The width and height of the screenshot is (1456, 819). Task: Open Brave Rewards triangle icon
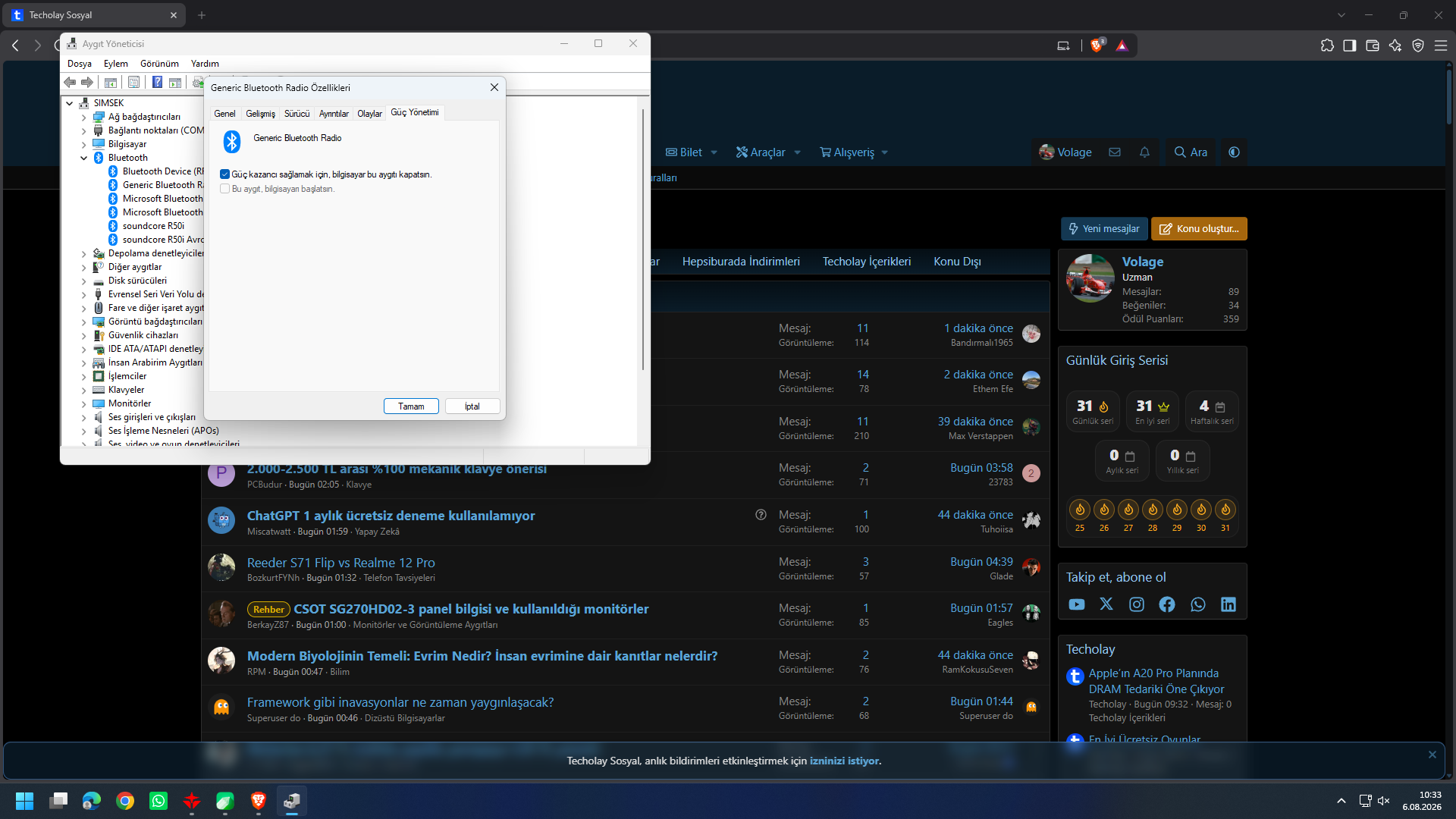(x=1122, y=45)
